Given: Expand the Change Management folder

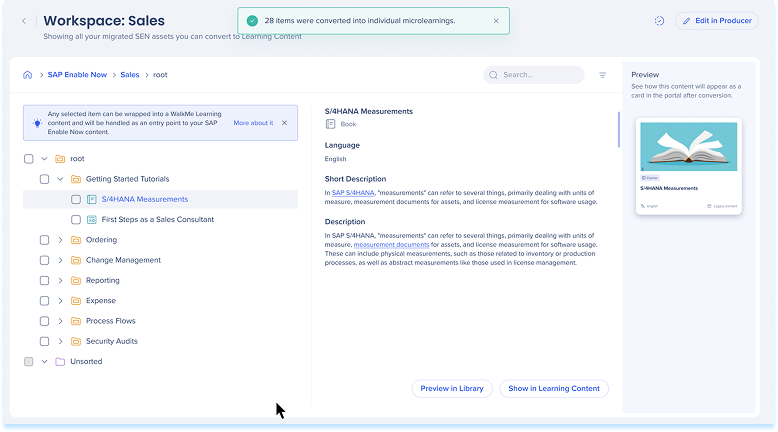Looking at the screenshot, I should tap(60, 260).
